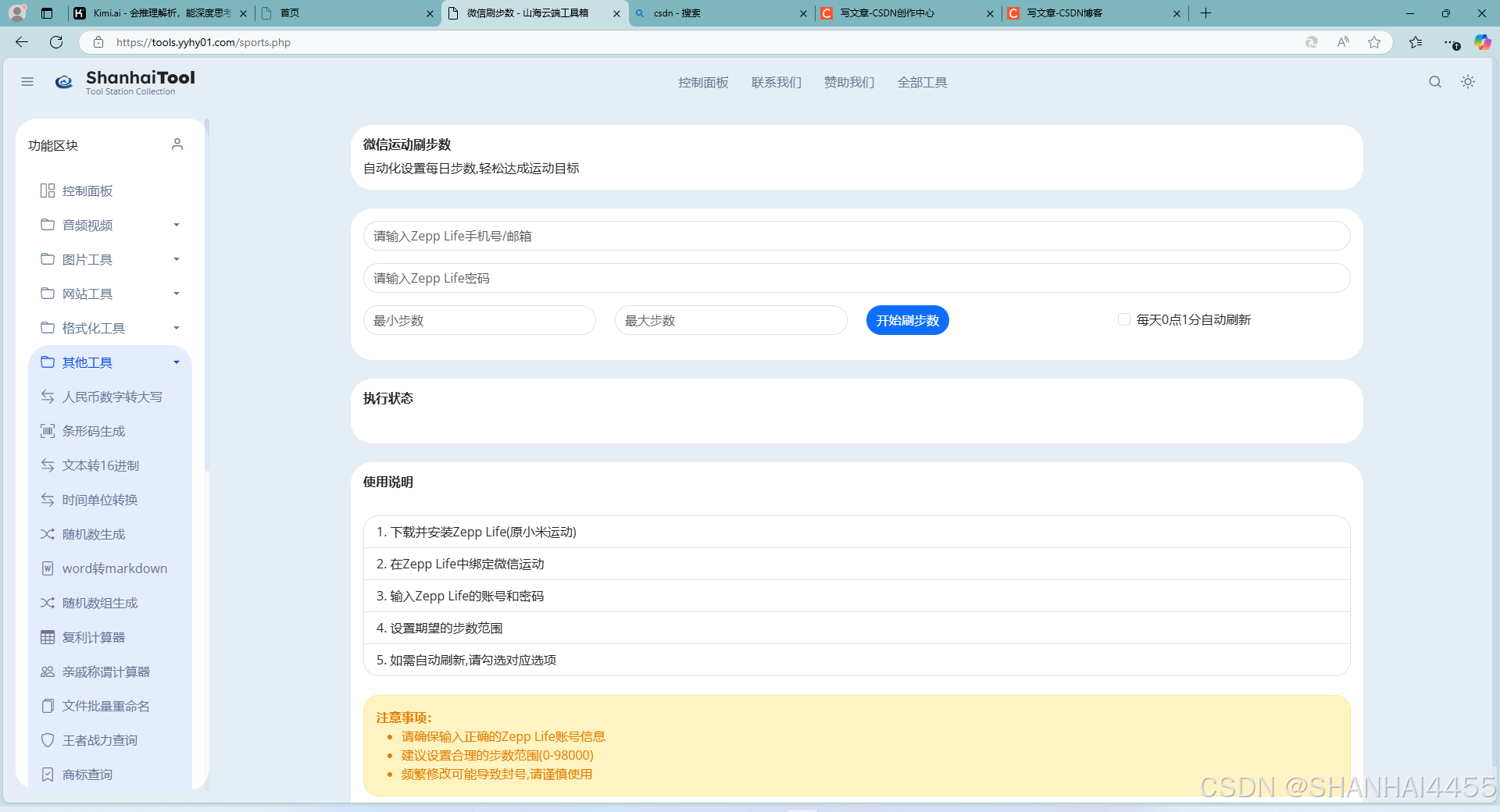Add page to favorites star icon
Screen dimensions: 1500x812
[1374, 42]
